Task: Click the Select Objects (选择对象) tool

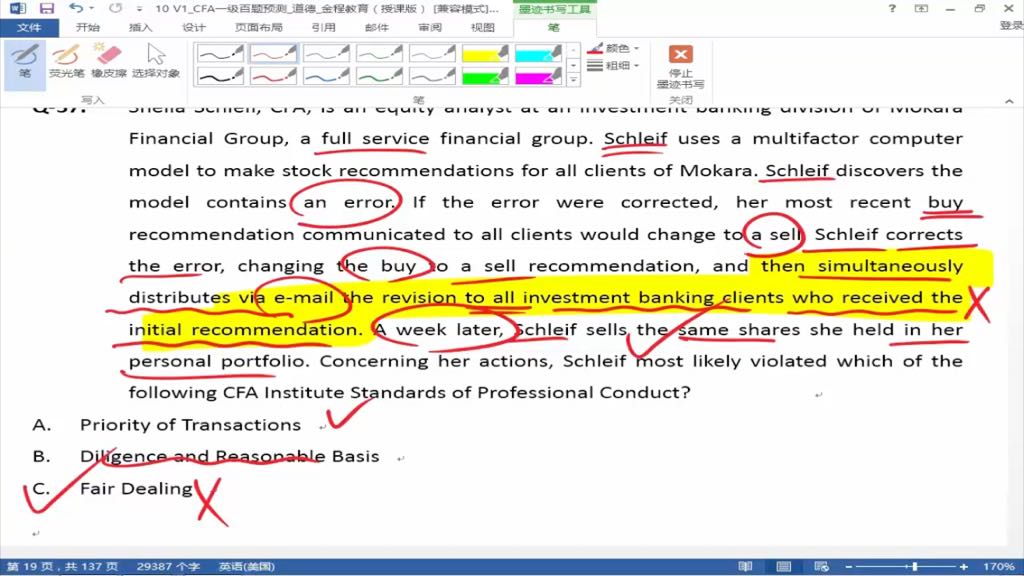Action: coord(156,60)
